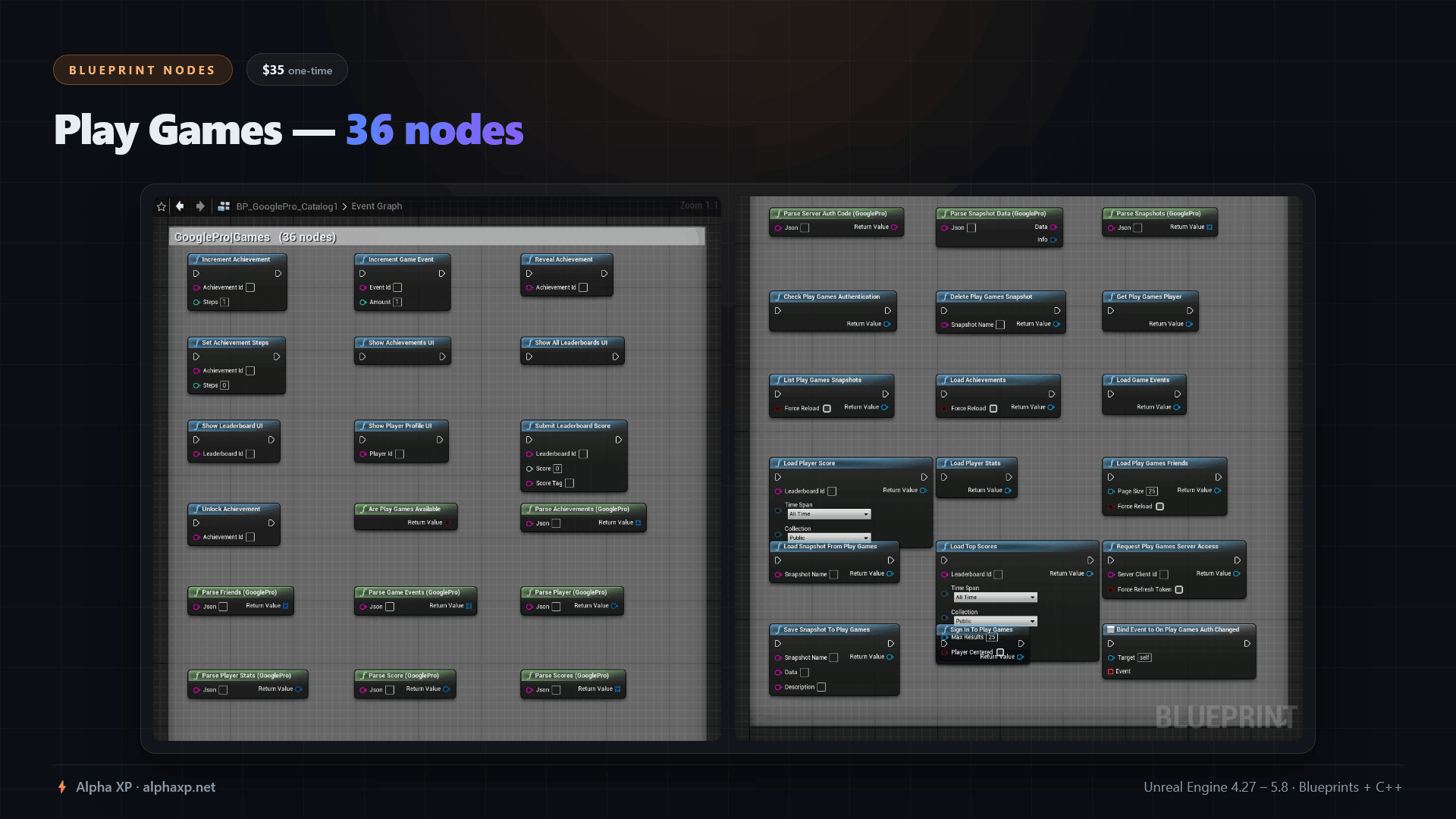Click Score value field on Submit Leaderboard Score
The height and width of the screenshot is (819, 1456).
click(557, 469)
